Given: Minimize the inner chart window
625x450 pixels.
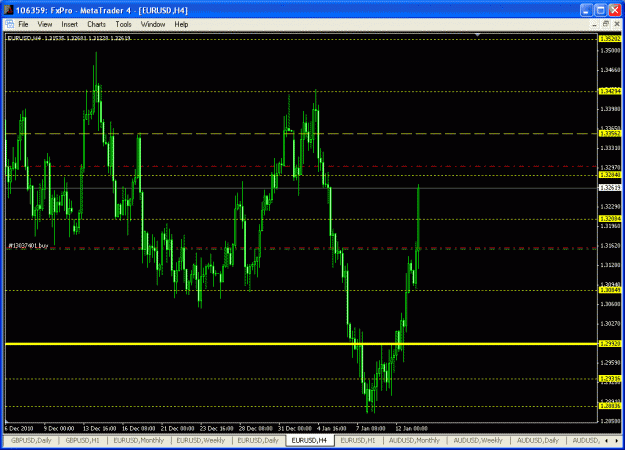Looking at the screenshot, I should tap(594, 24).
